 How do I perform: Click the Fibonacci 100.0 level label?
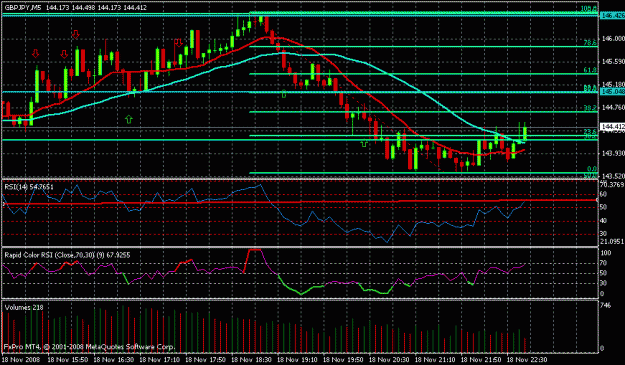(x=589, y=9)
